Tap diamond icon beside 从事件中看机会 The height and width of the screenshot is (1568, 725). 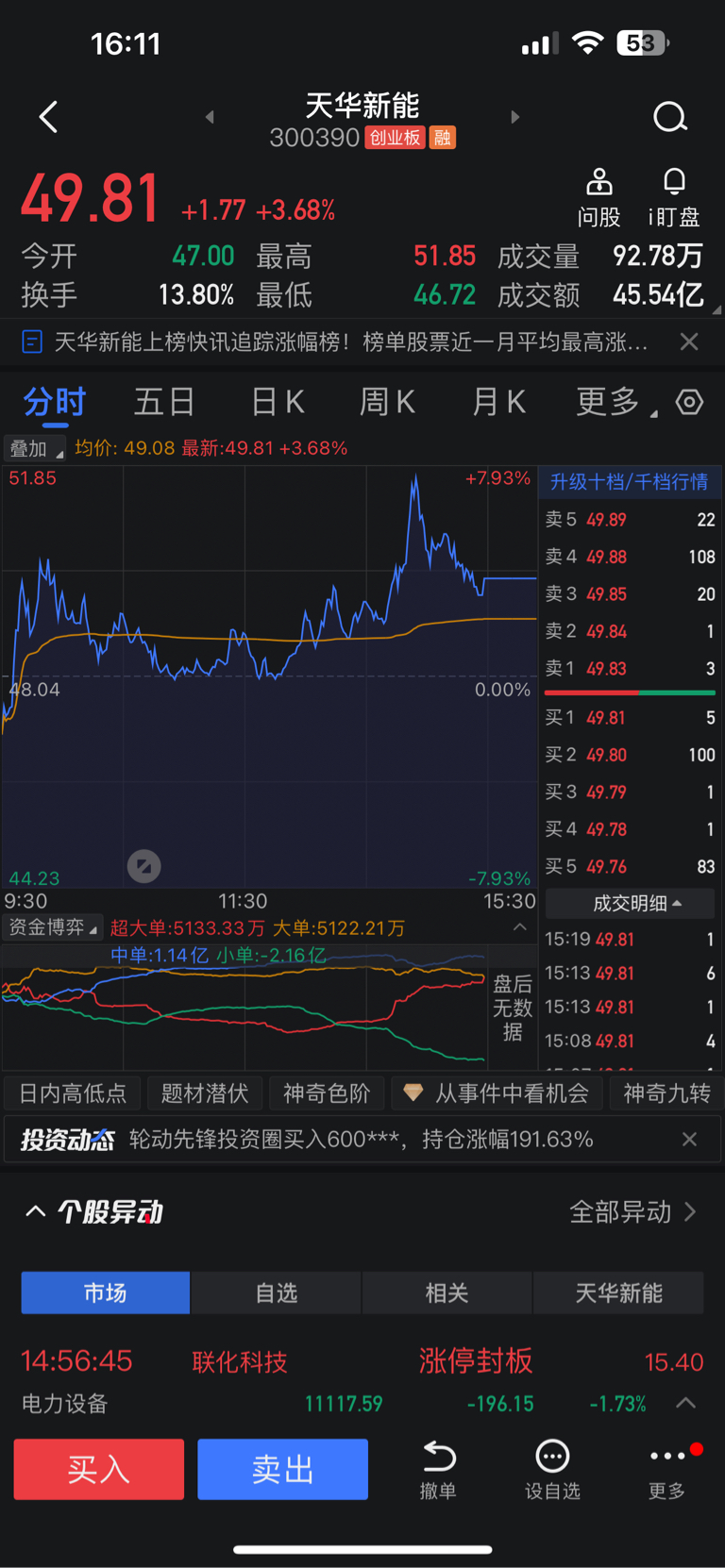point(413,1093)
